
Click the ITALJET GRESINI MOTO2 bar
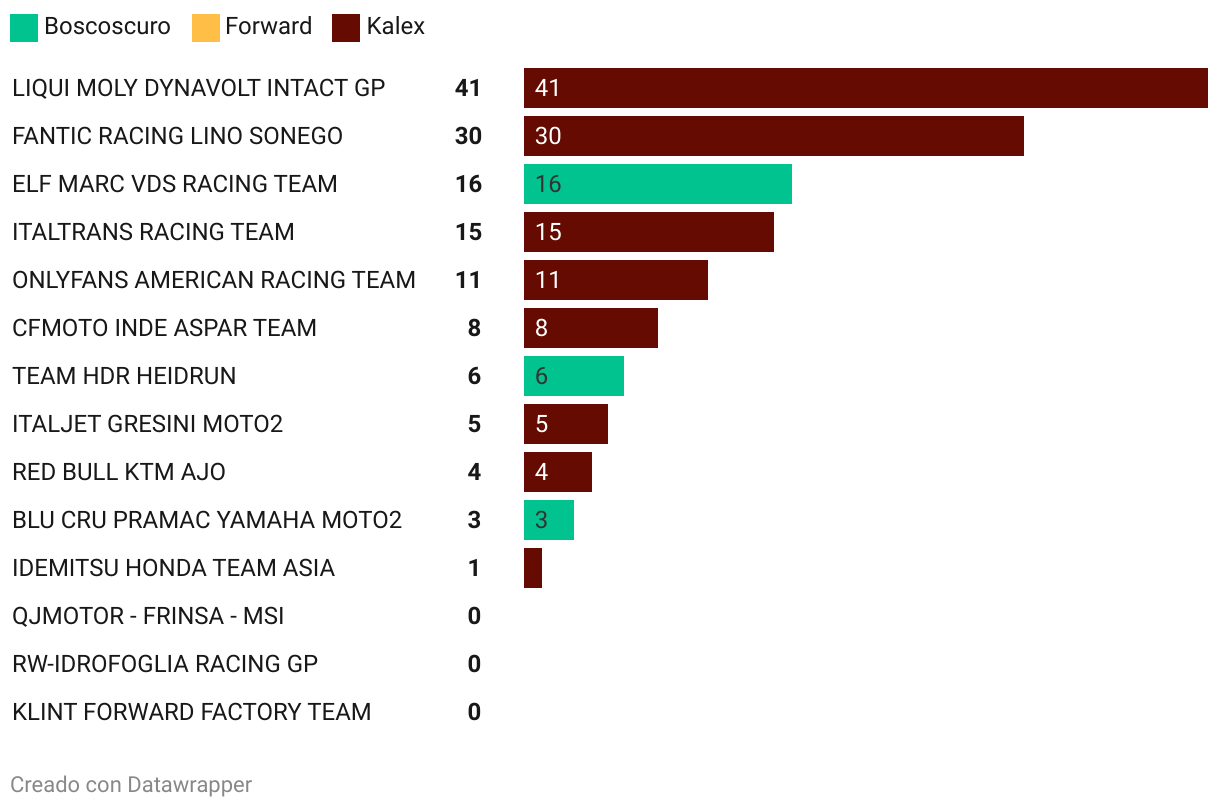(x=566, y=424)
